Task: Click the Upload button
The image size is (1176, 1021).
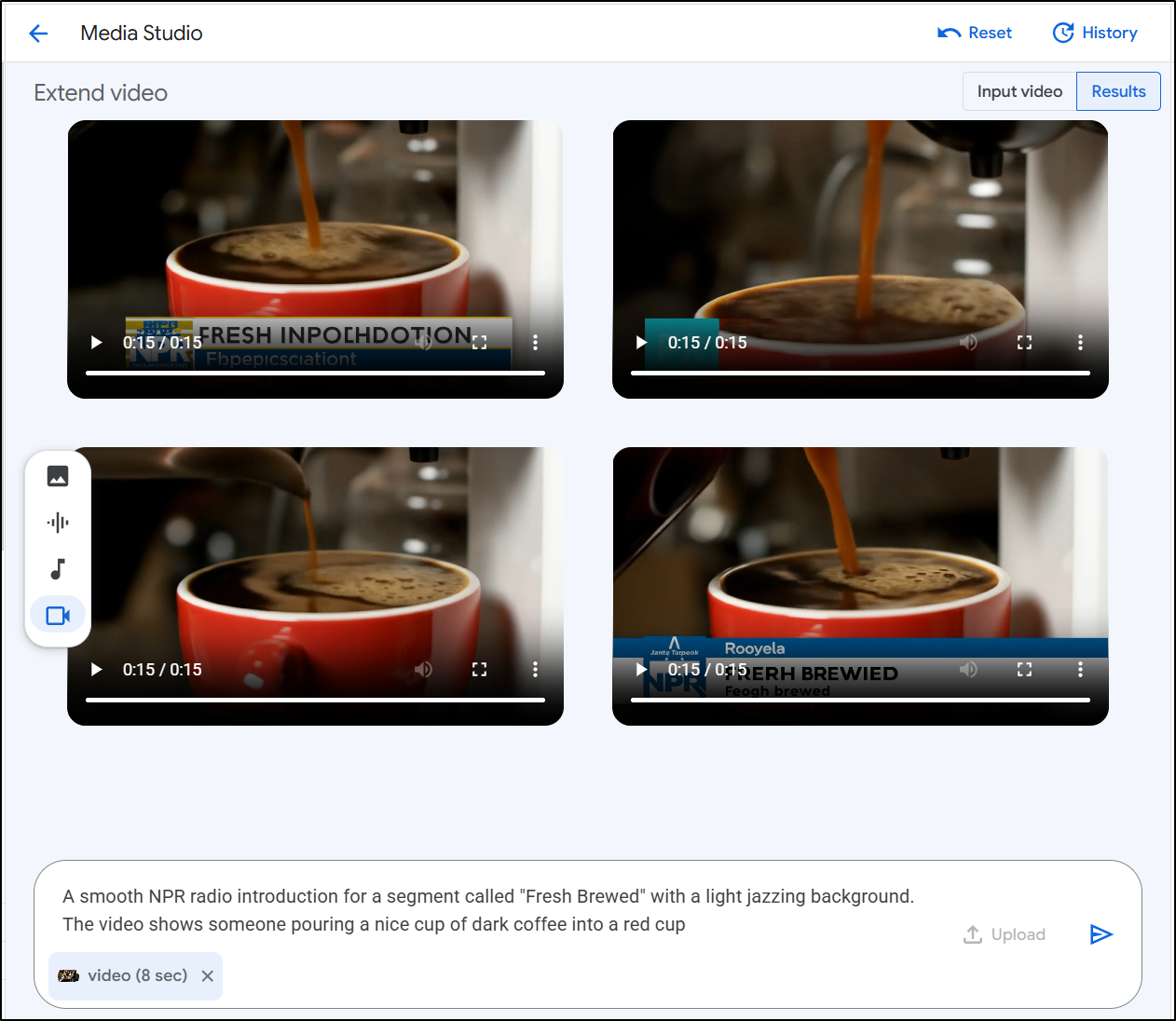Action: coord(1004,934)
